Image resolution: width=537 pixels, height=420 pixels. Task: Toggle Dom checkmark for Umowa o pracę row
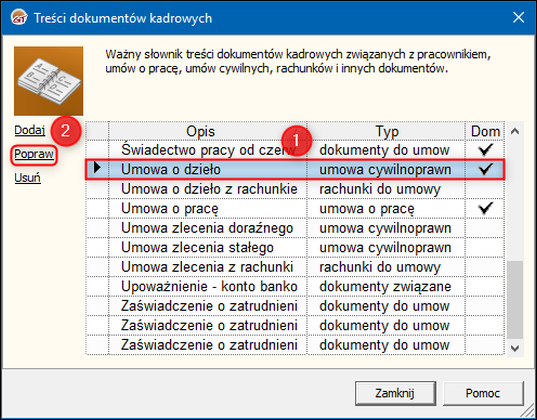485,208
